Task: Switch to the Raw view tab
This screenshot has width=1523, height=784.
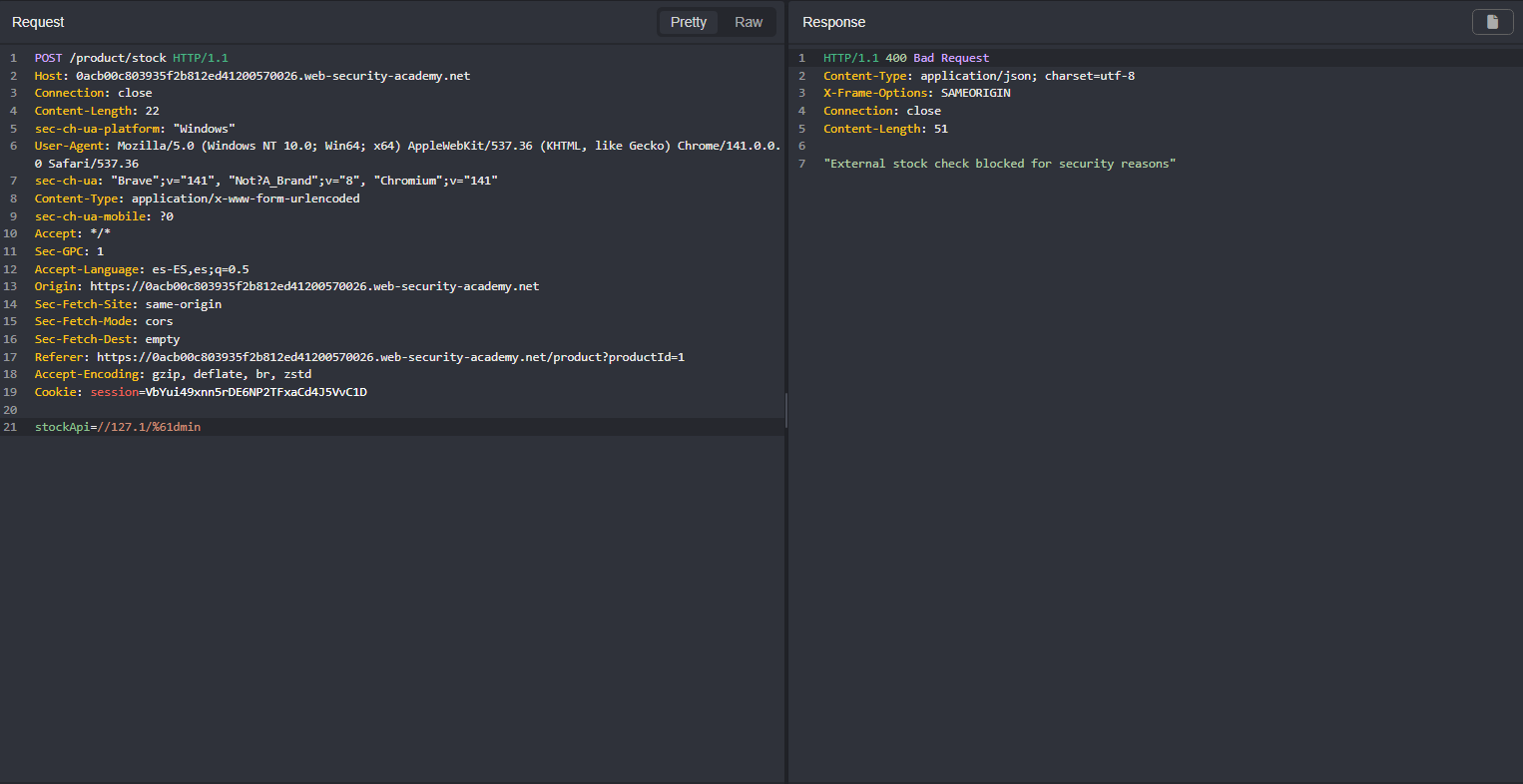Action: click(x=748, y=22)
